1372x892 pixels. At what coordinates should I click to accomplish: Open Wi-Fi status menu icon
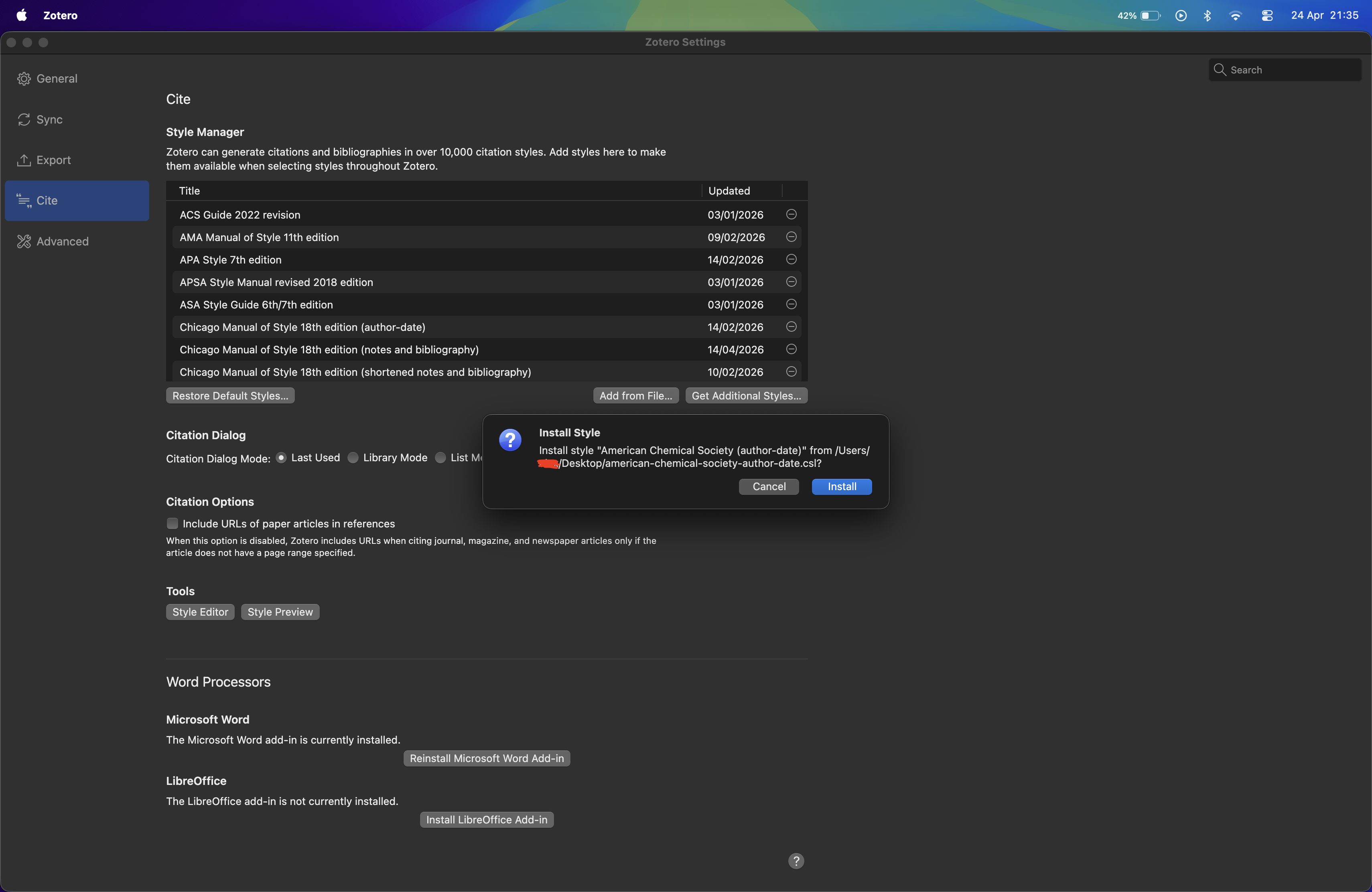[1235, 16]
